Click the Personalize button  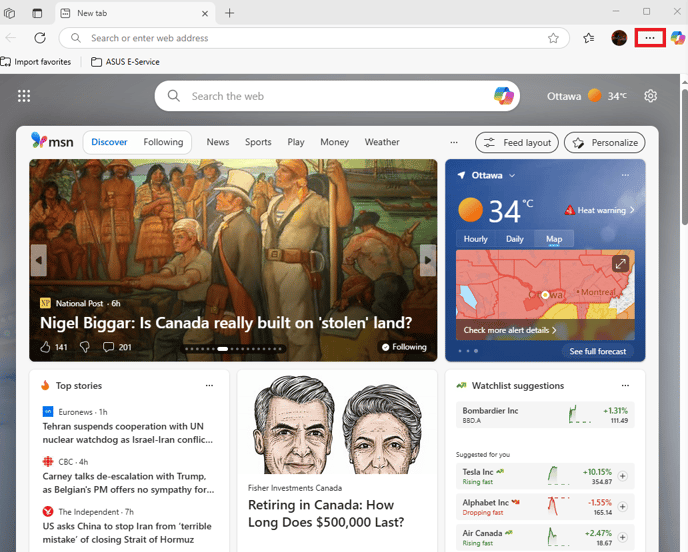(x=605, y=143)
